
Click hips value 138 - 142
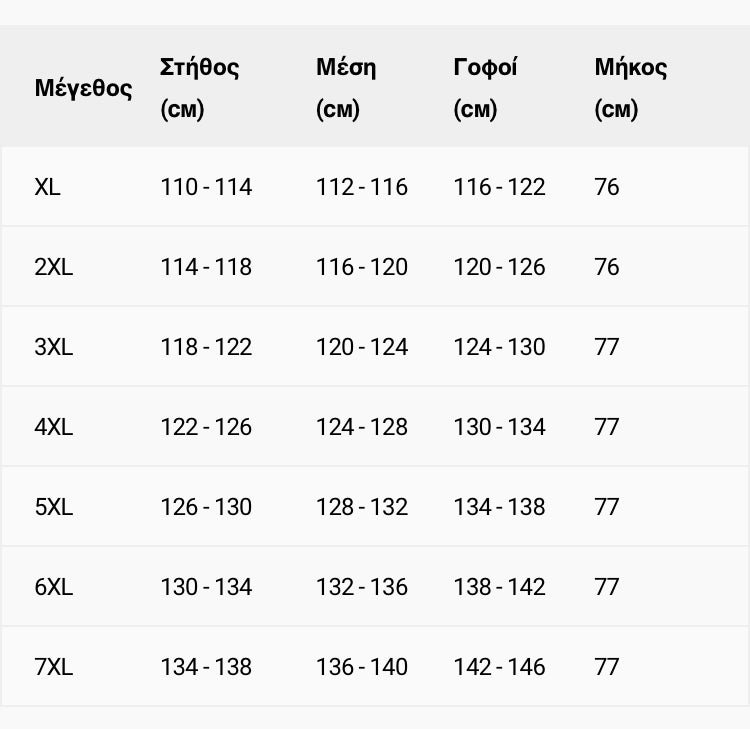pos(499,587)
